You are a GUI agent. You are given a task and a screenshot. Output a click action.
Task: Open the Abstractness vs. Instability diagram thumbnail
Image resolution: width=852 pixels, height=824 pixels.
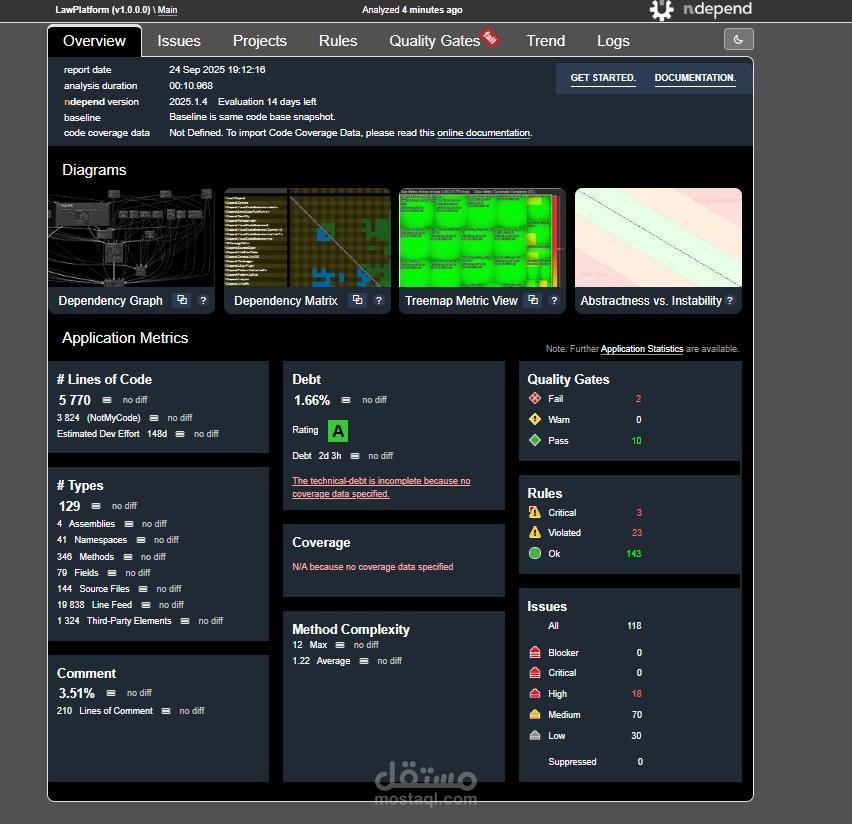click(658, 238)
